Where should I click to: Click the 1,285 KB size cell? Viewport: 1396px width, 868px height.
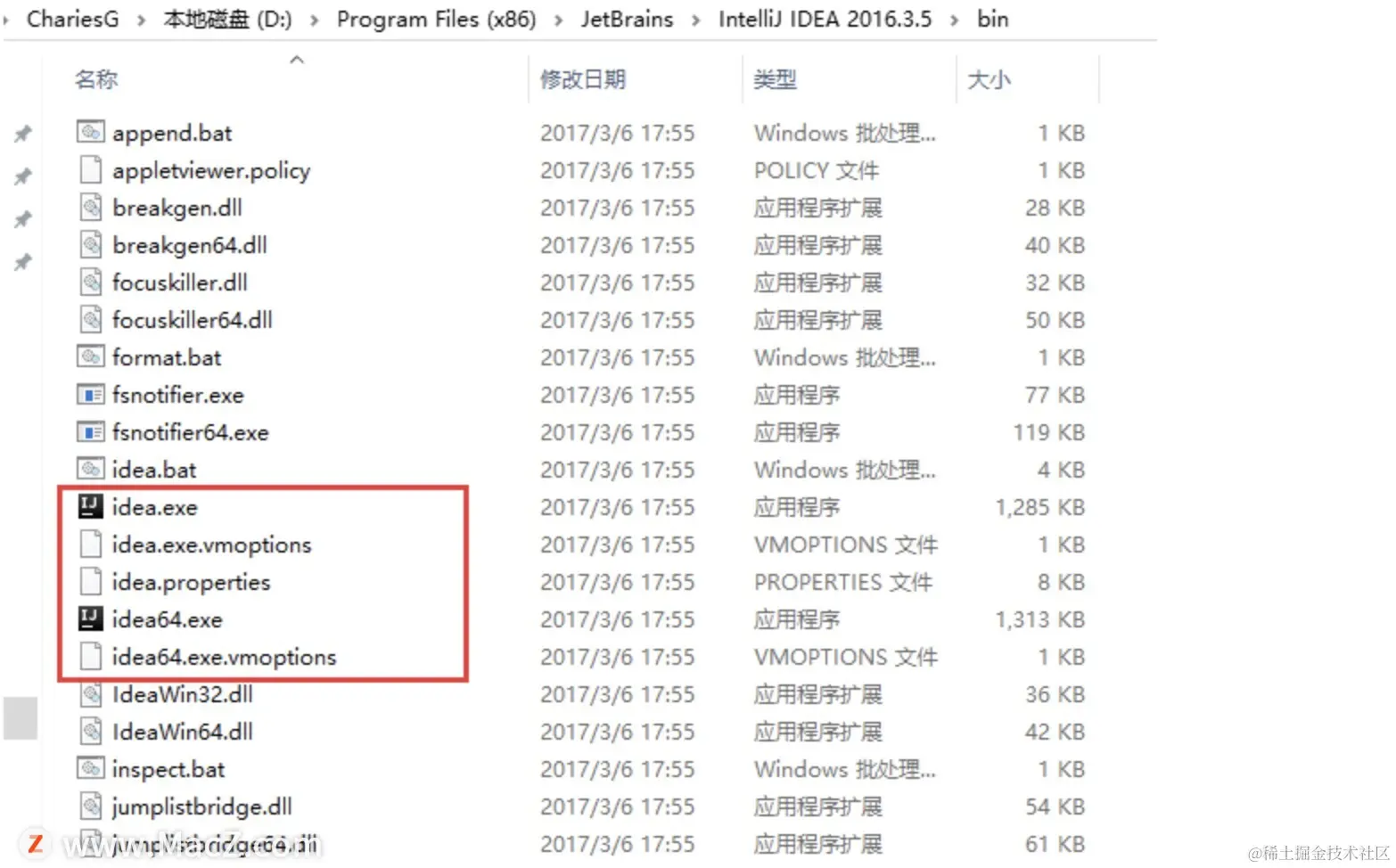tap(1040, 507)
